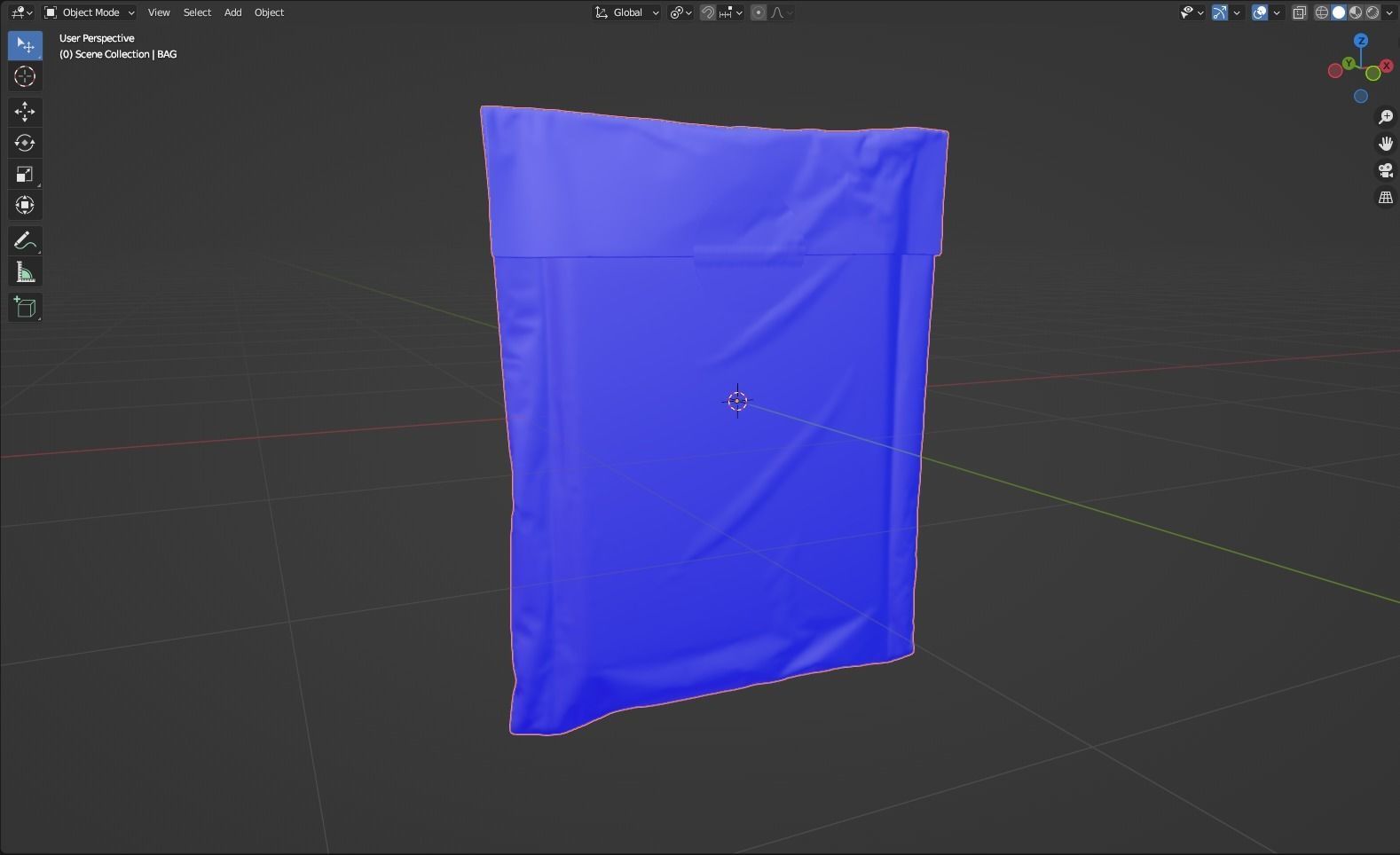
Task: Toggle the viewport overlays
Action: tap(1260, 12)
